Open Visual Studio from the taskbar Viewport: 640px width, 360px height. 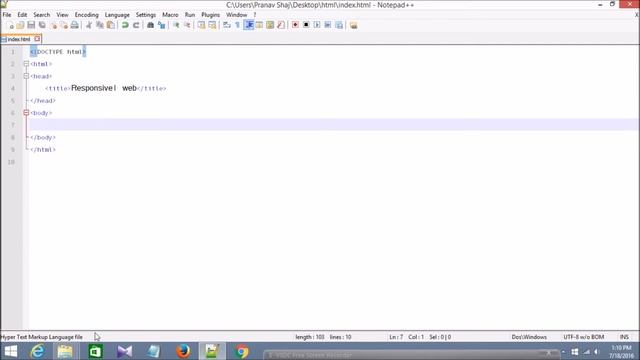pyautogui.click(x=124, y=351)
